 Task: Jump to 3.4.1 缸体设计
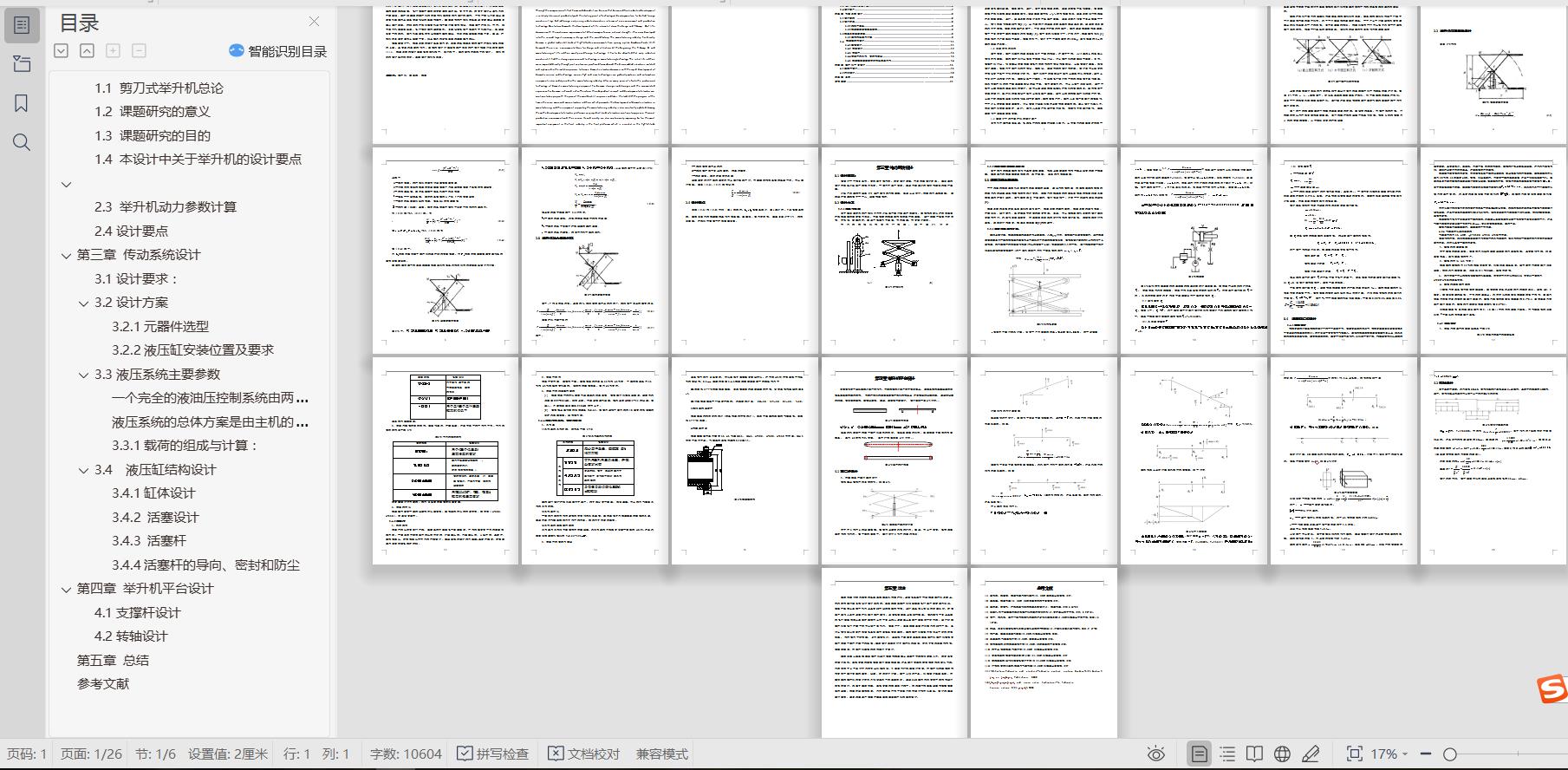pos(153,493)
